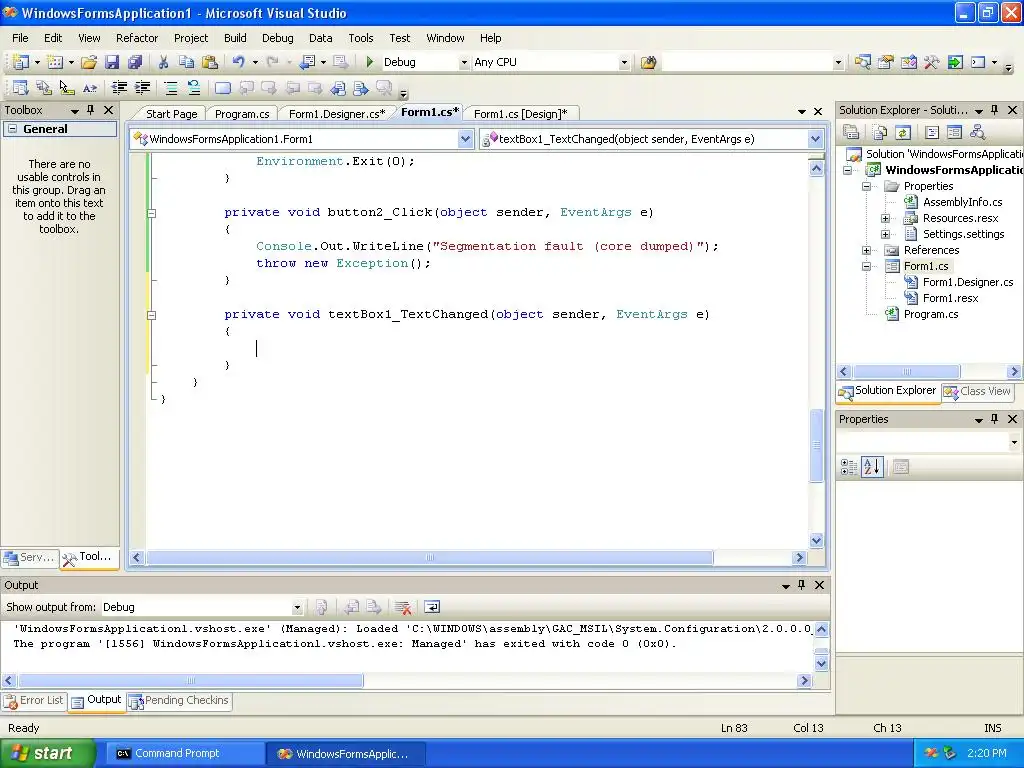This screenshot has height=768, width=1024.
Task: Cut selection with the scissors icon
Action: (x=163, y=62)
